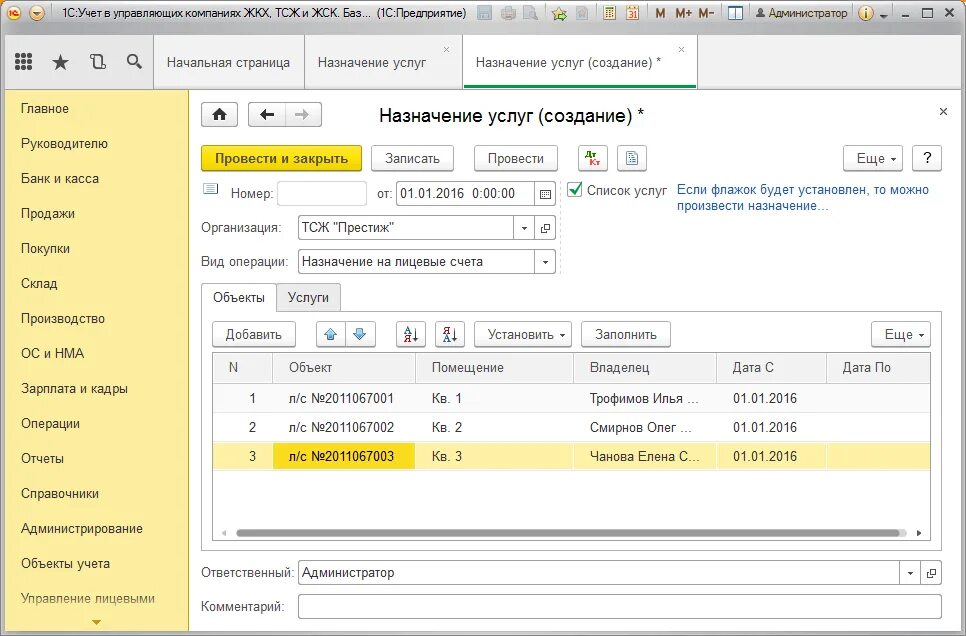Close Назначение услуг (создание) tab
This screenshot has width=966, height=636.
click(681, 49)
